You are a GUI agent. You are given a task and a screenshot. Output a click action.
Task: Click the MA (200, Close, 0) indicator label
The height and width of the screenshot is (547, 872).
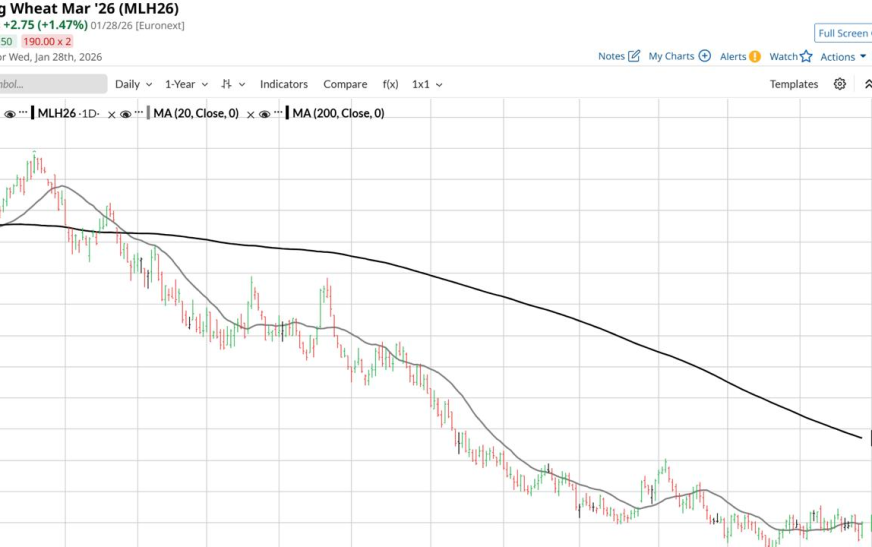pos(338,113)
